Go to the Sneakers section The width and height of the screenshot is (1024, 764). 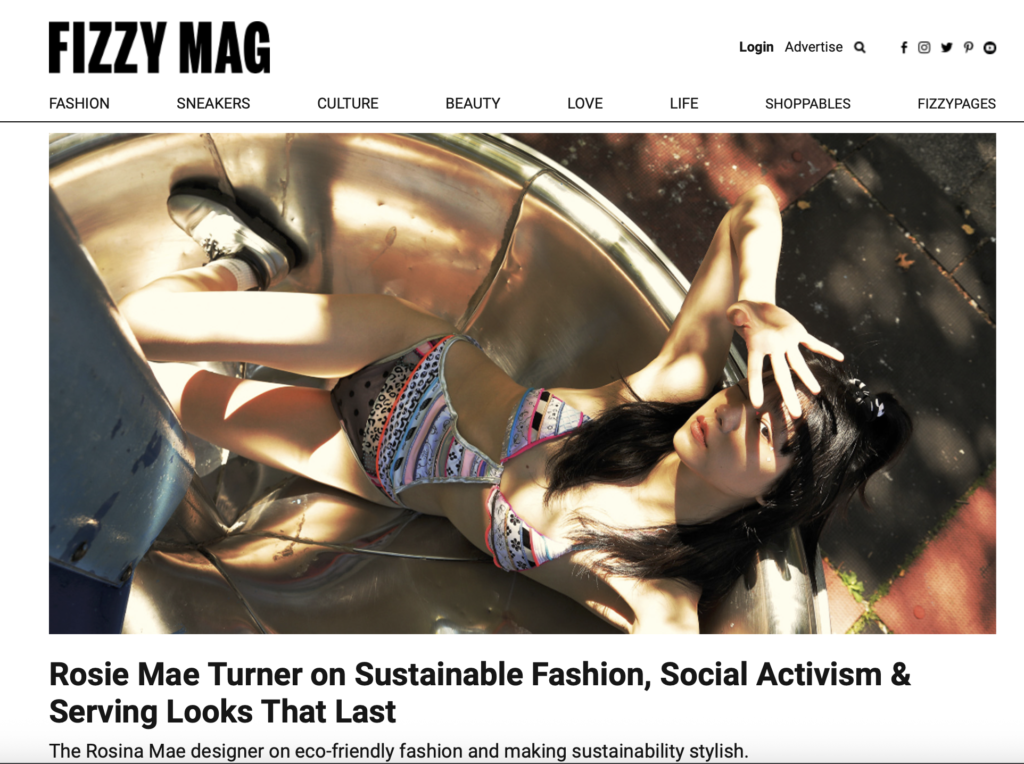point(213,103)
